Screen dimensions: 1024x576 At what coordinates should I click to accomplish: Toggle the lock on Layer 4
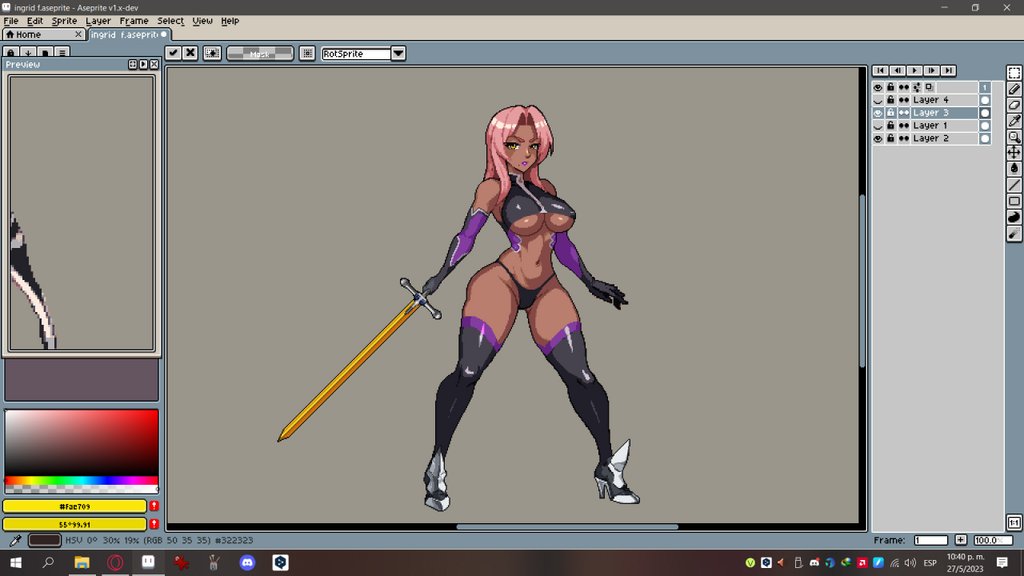point(891,100)
